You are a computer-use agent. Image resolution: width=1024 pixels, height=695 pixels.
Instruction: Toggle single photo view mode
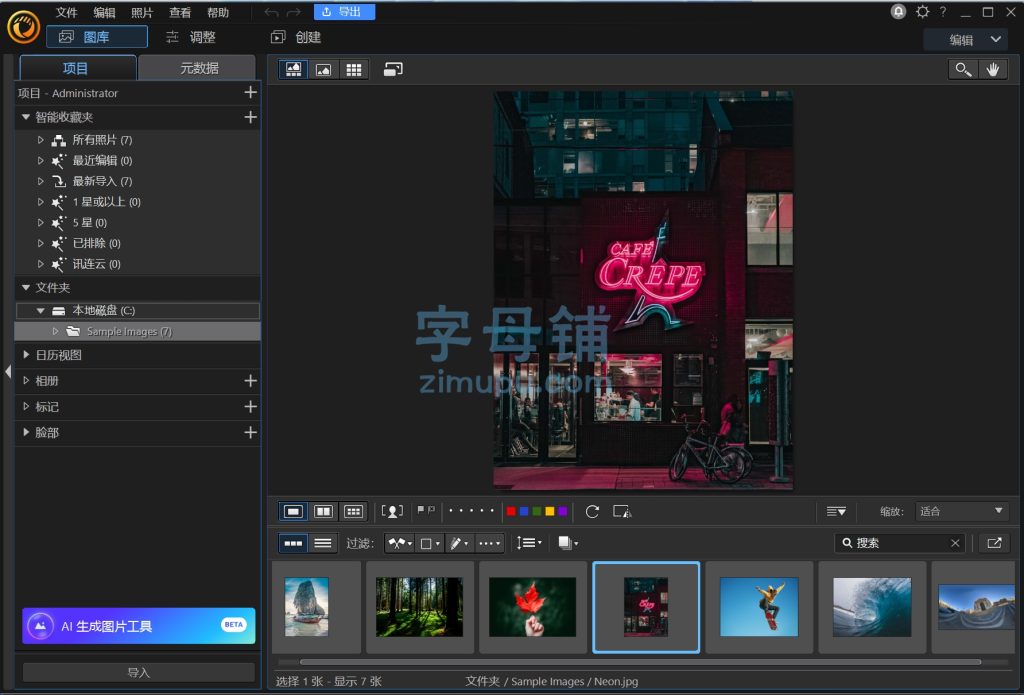[293, 511]
